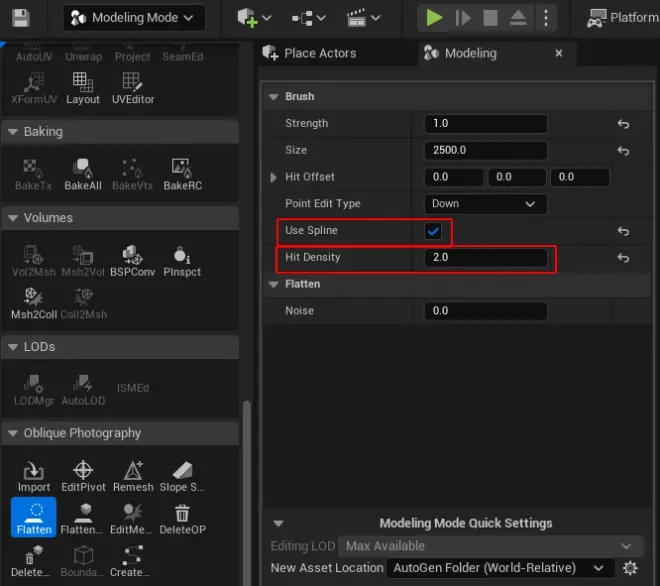The image size is (660, 586).
Task: Select the BakeVtx tool
Action: (133, 175)
